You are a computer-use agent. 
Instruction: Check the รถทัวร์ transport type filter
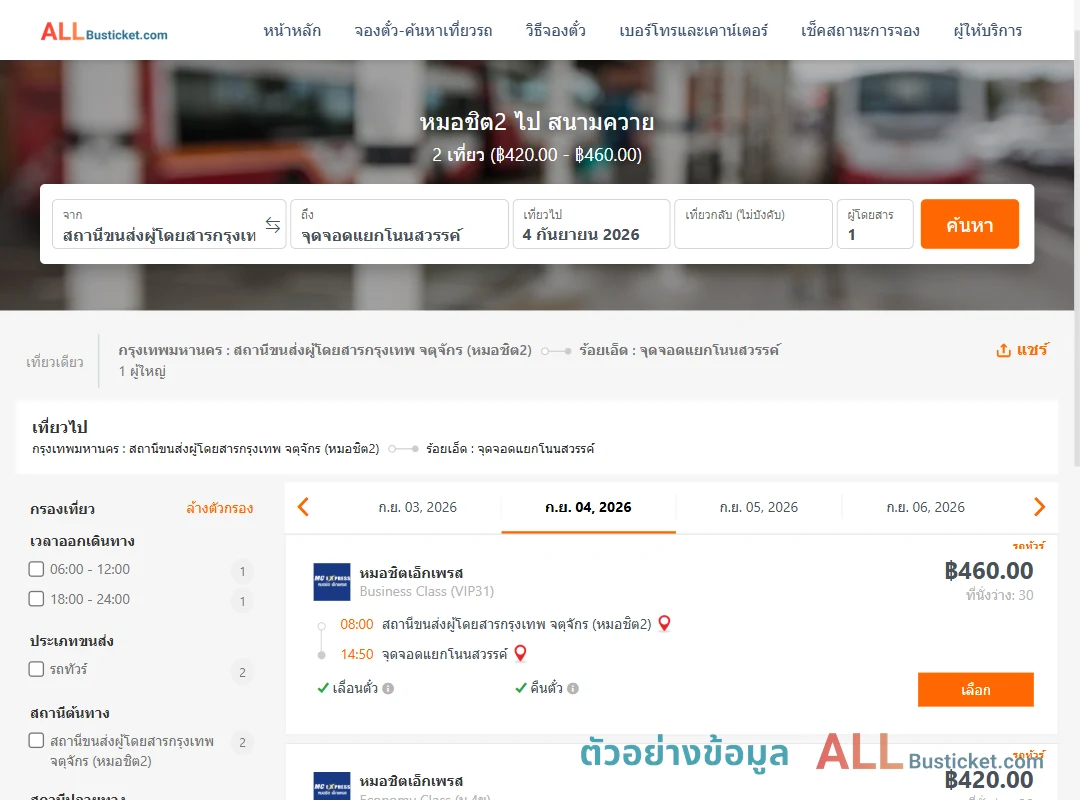[37, 669]
